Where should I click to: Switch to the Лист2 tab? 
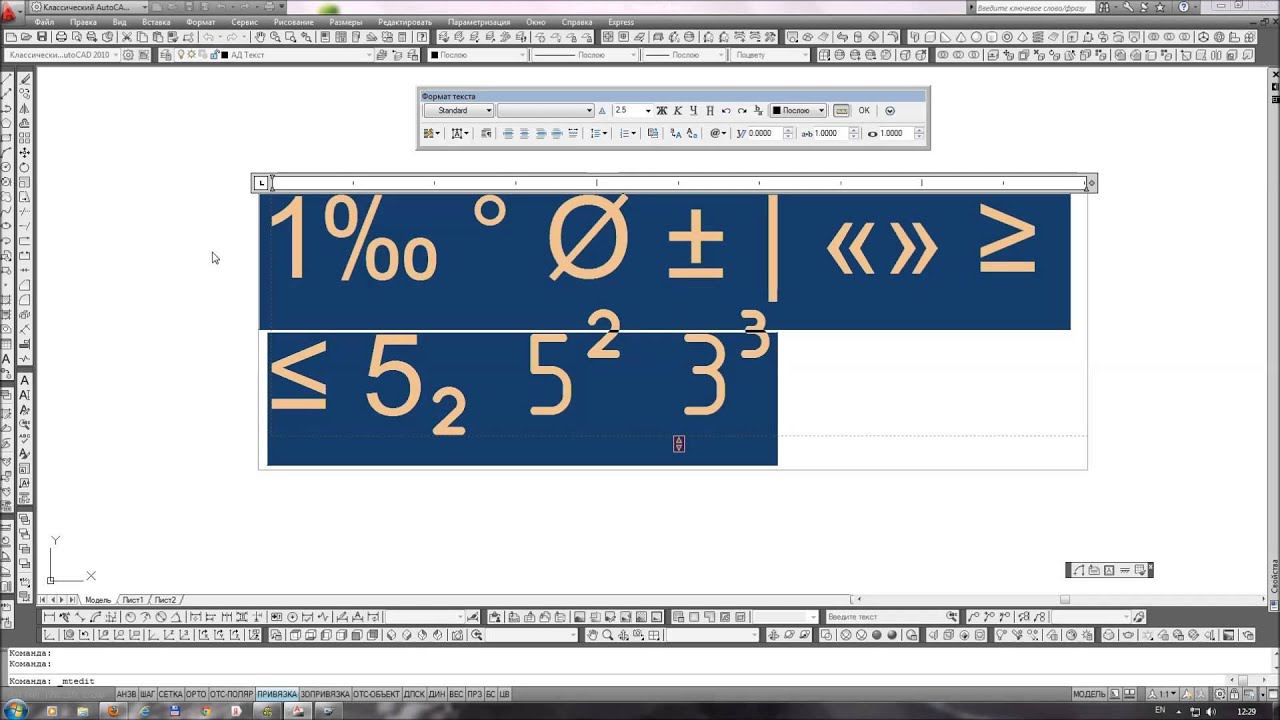coord(165,600)
